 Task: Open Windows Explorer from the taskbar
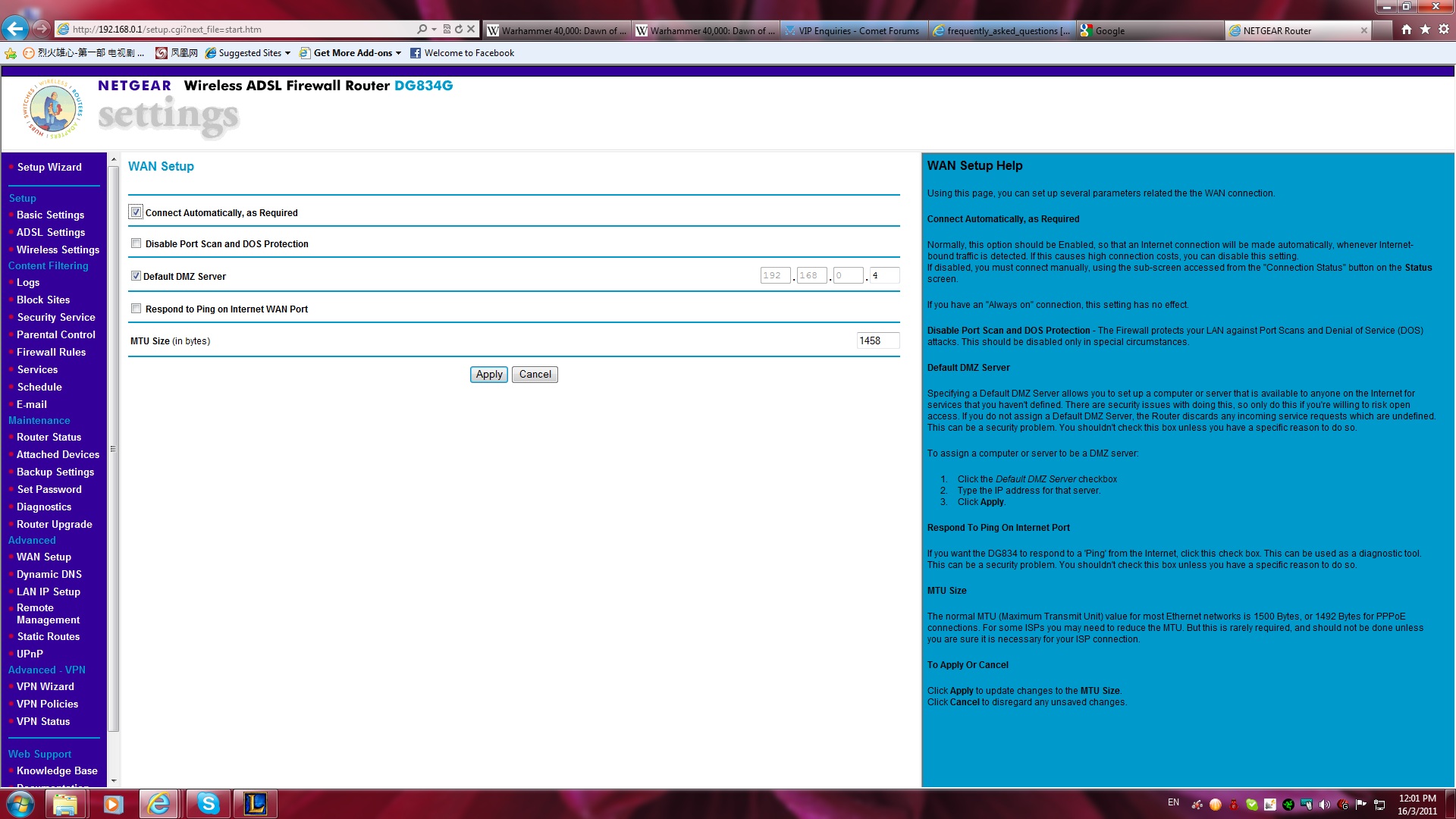66,804
